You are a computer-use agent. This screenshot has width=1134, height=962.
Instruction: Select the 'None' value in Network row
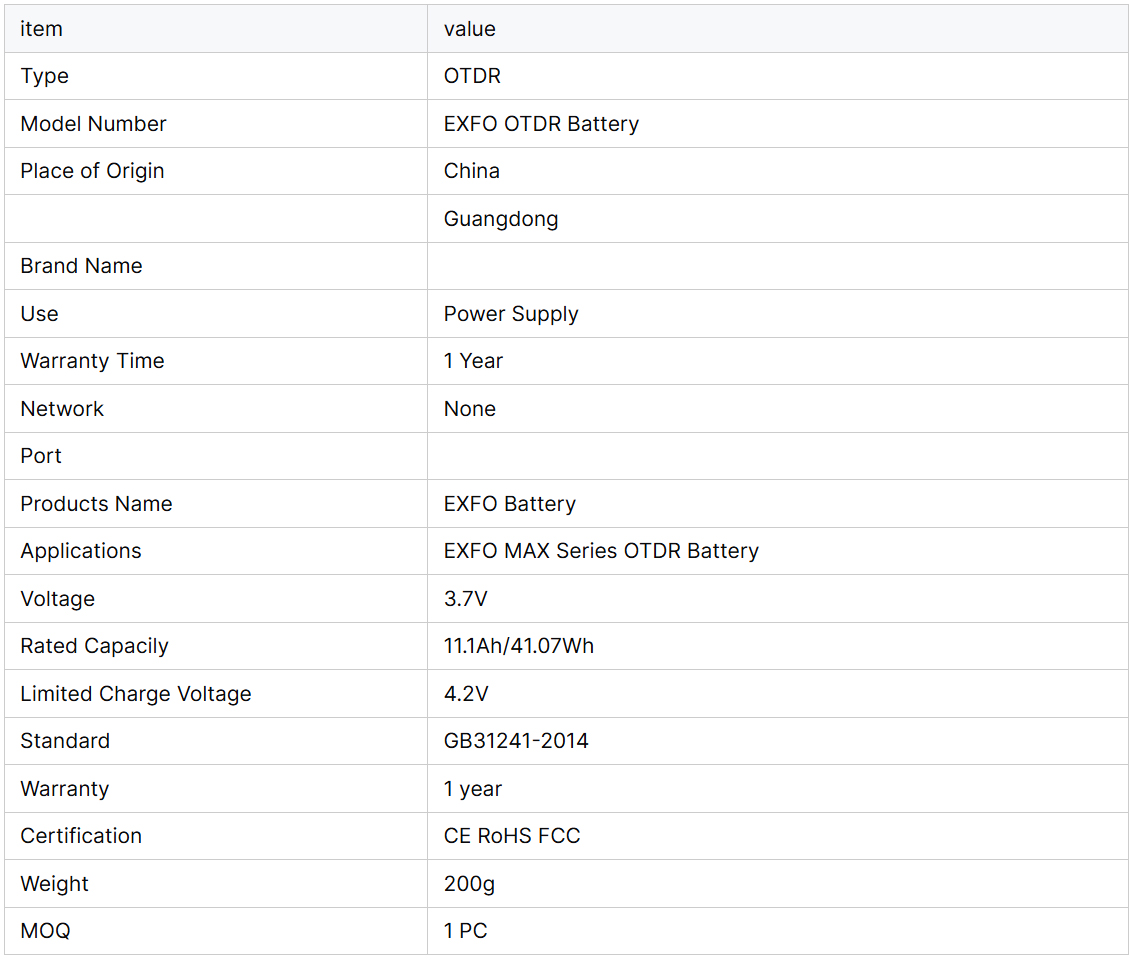tap(470, 409)
